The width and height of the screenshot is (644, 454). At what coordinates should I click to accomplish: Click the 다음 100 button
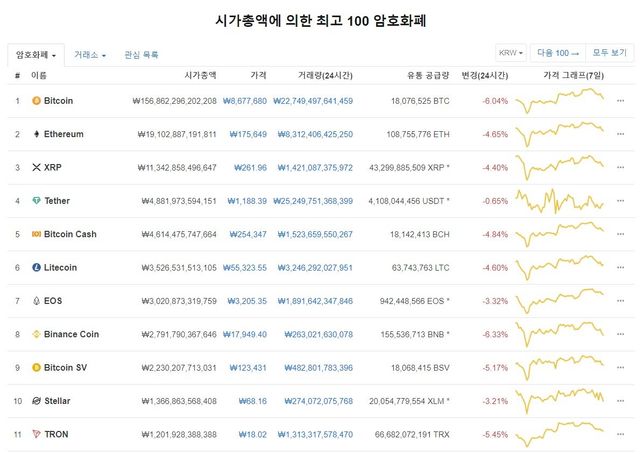click(555, 53)
